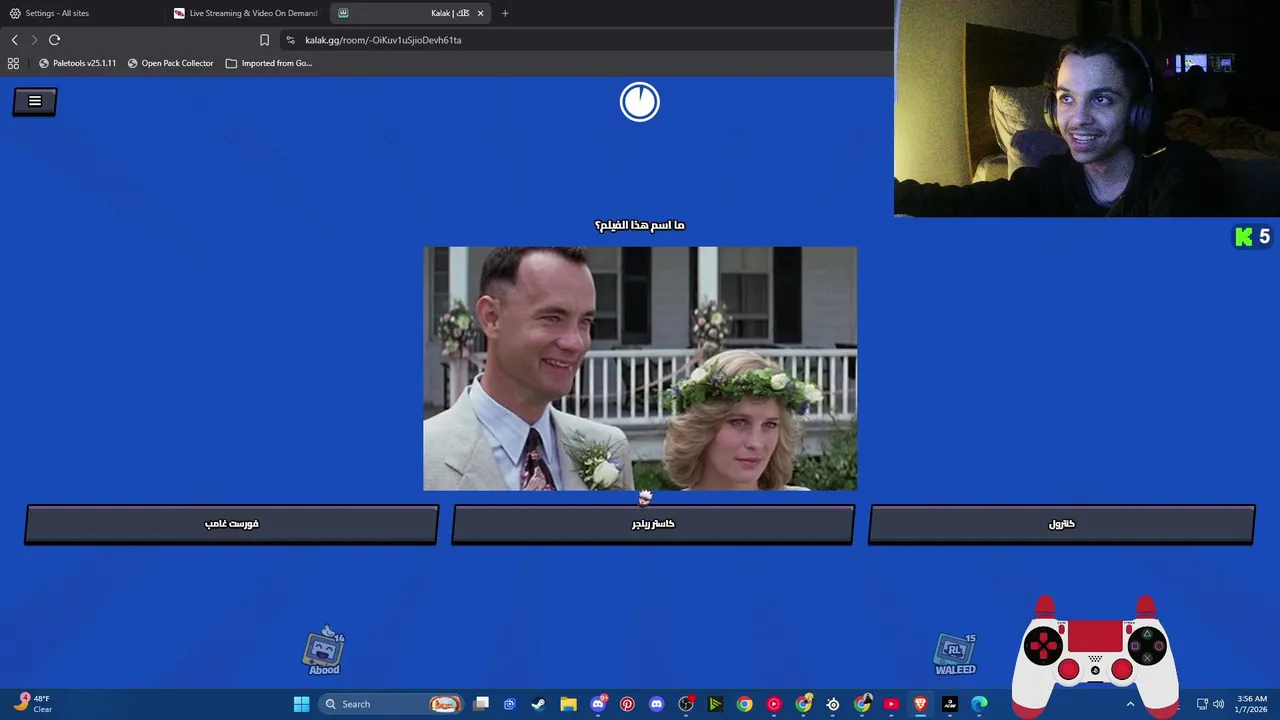Open the weather widget showing 48°F
The height and width of the screenshot is (720, 1280).
(x=32, y=704)
